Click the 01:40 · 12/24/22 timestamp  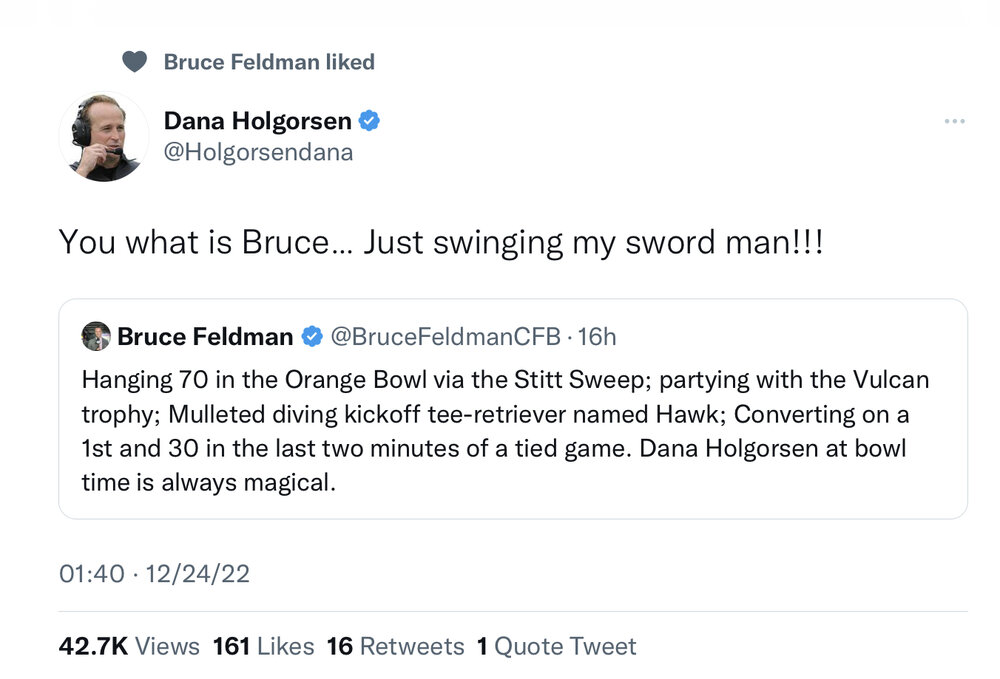[154, 574]
